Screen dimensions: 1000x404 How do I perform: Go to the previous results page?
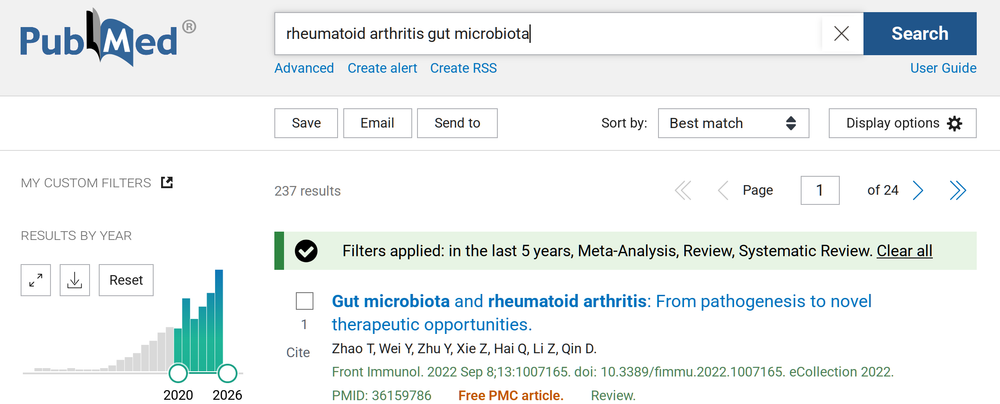click(x=723, y=190)
